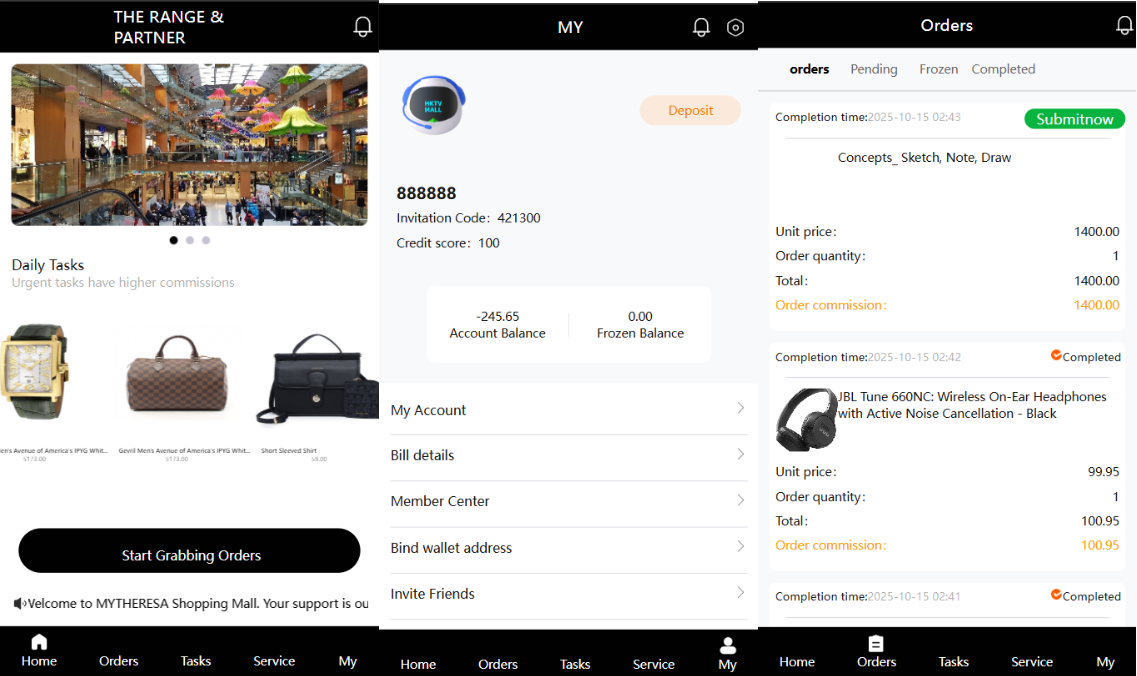1137x676 pixels.
Task: Tap the JBL Tune 660NC order title
Action: coord(972,405)
